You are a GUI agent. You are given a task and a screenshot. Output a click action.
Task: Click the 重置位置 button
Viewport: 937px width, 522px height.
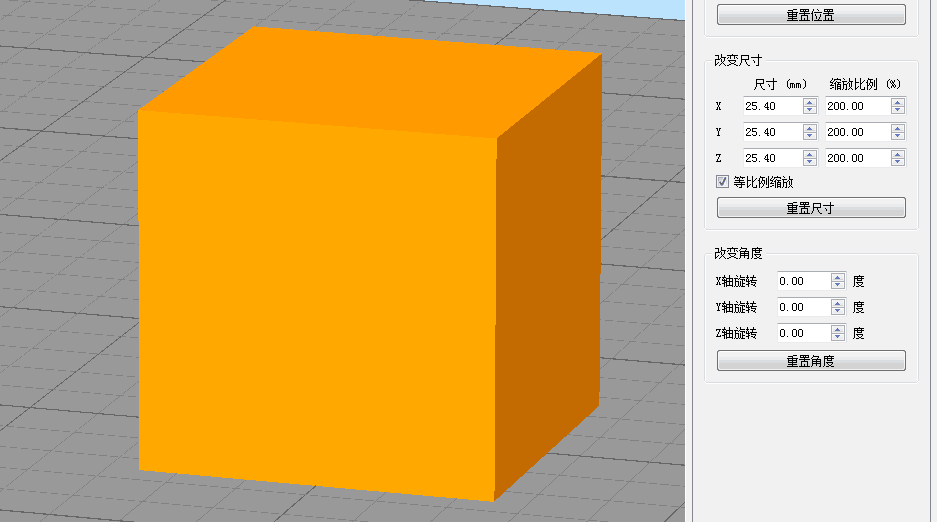click(x=811, y=15)
